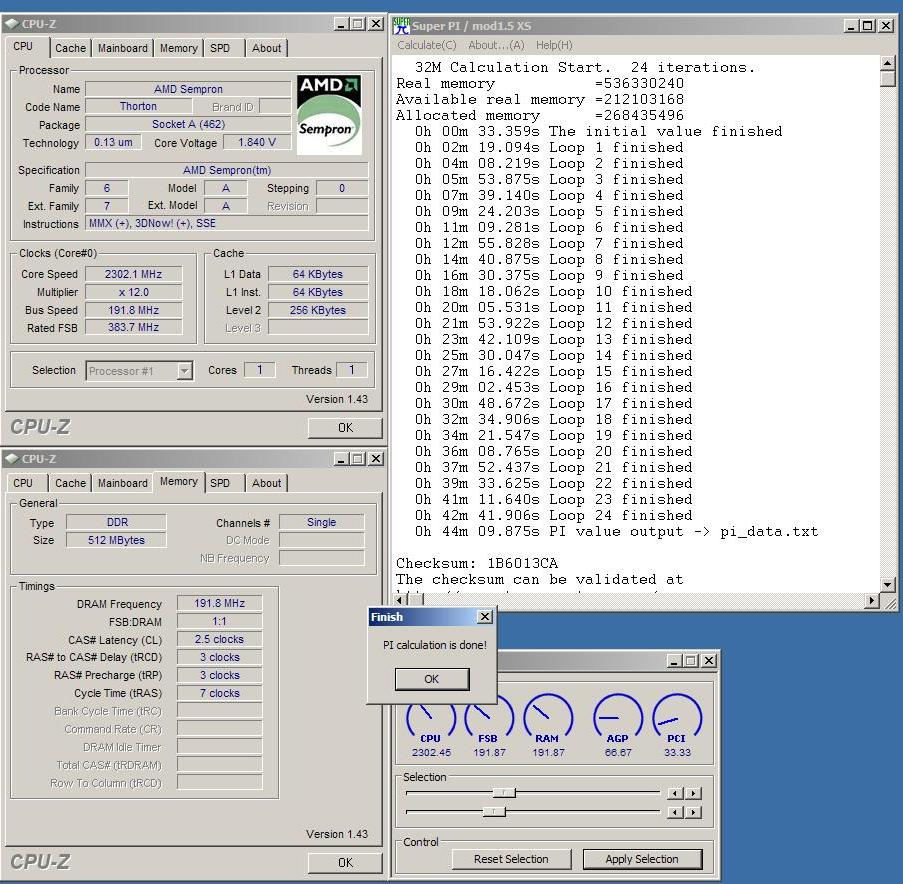
Task: Click the Super PI title bar icon
Action: point(401,26)
